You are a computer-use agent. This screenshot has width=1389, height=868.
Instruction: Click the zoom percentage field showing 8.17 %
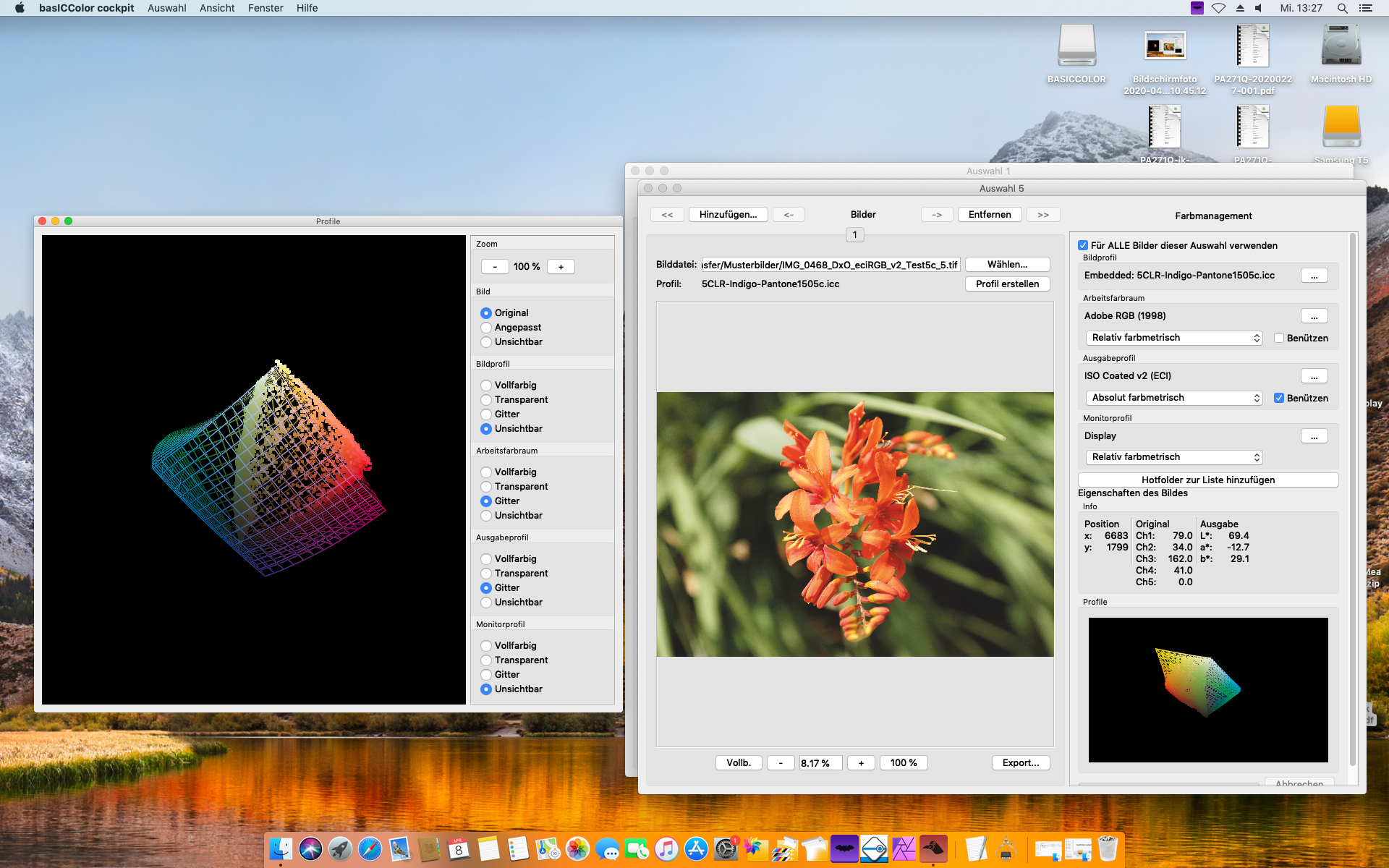[820, 763]
